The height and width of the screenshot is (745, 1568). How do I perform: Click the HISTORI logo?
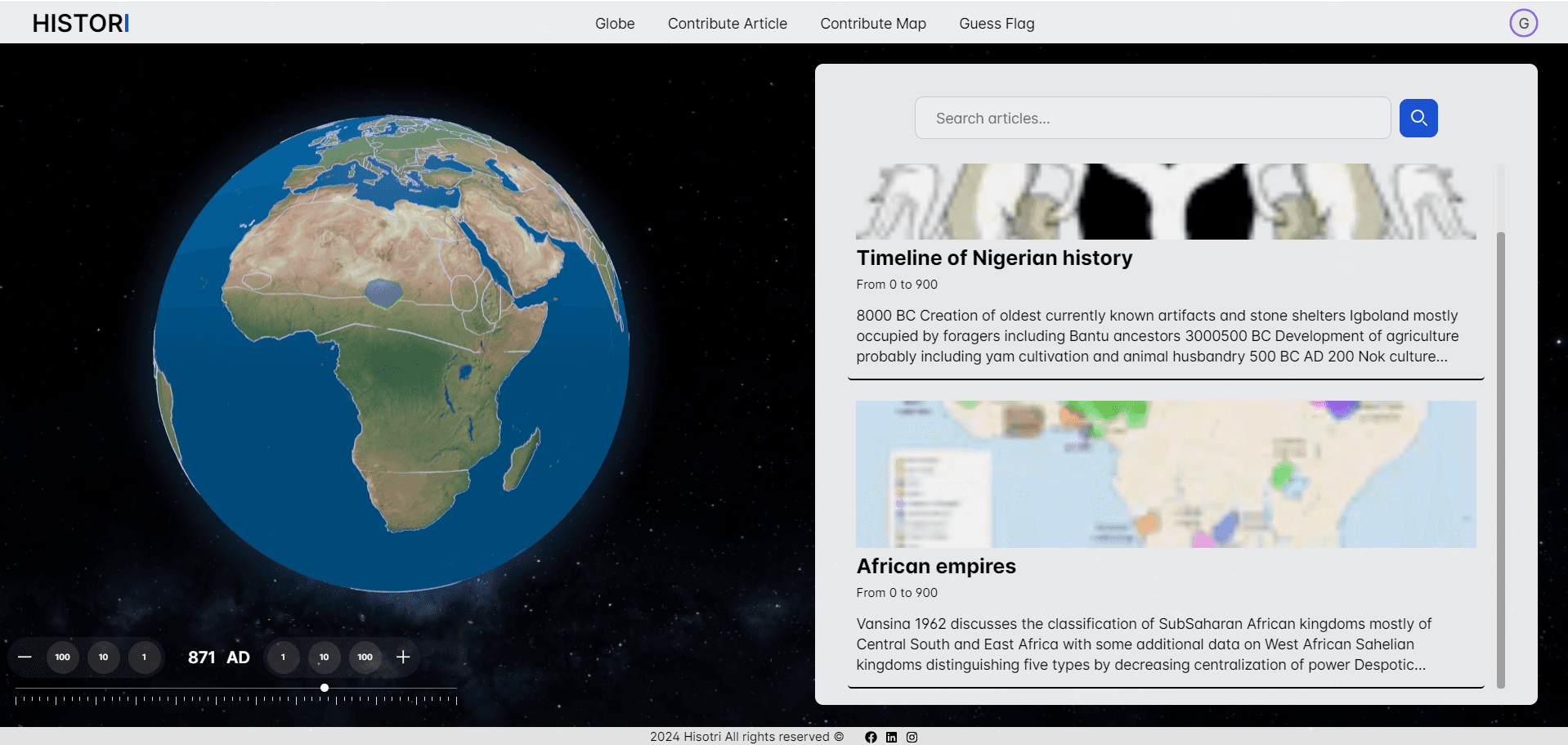(81, 23)
